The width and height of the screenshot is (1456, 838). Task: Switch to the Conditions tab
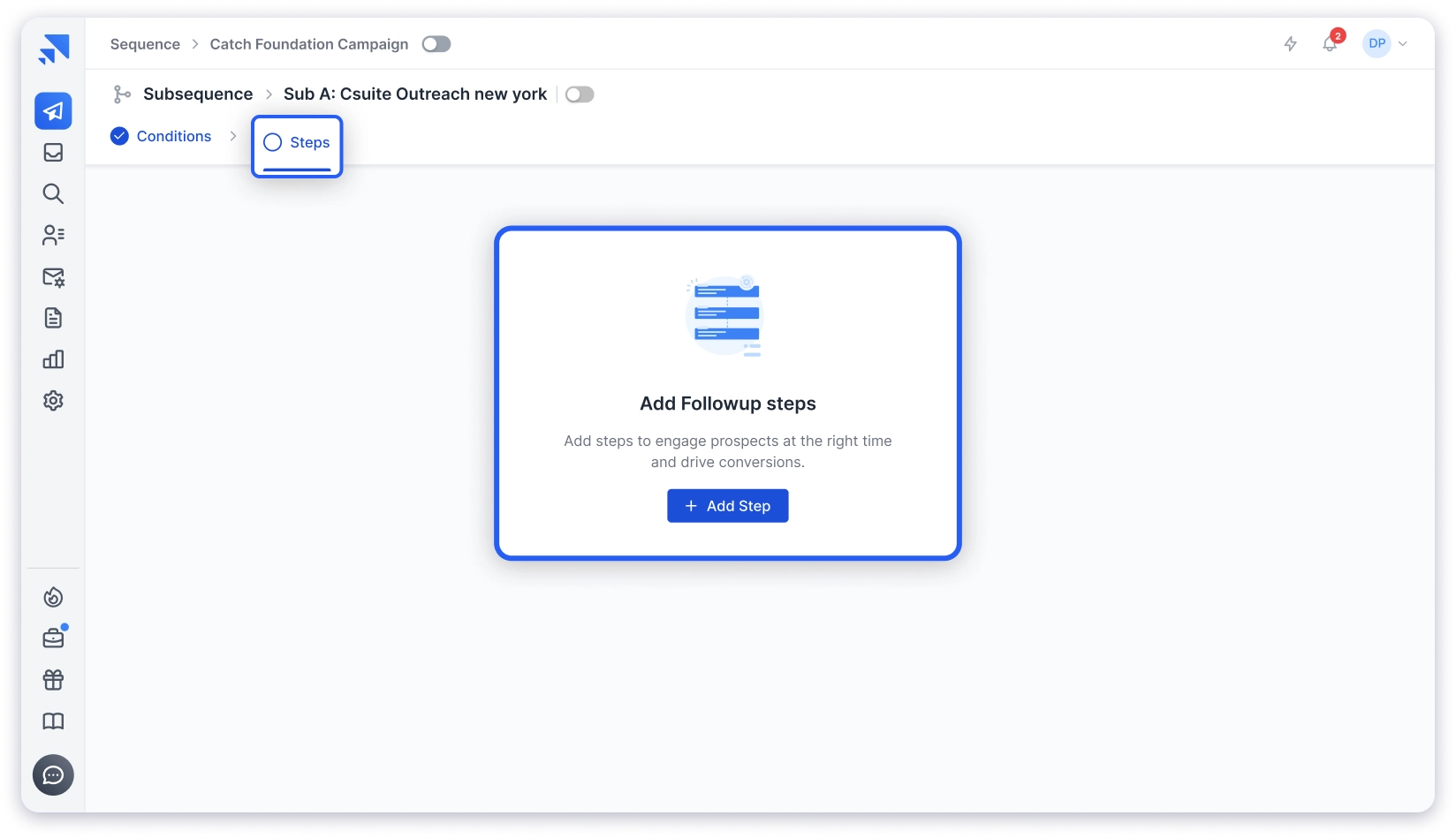[173, 136]
